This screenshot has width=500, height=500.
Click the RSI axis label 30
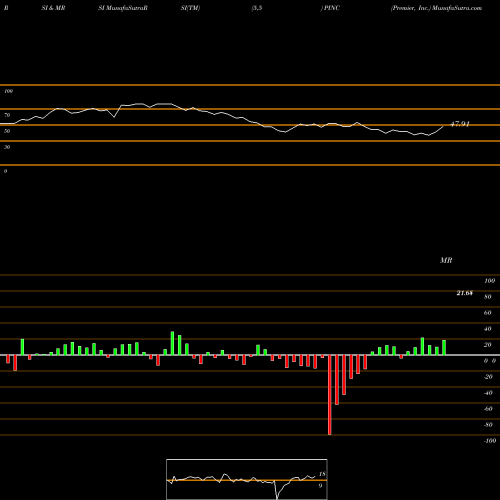coord(7,147)
